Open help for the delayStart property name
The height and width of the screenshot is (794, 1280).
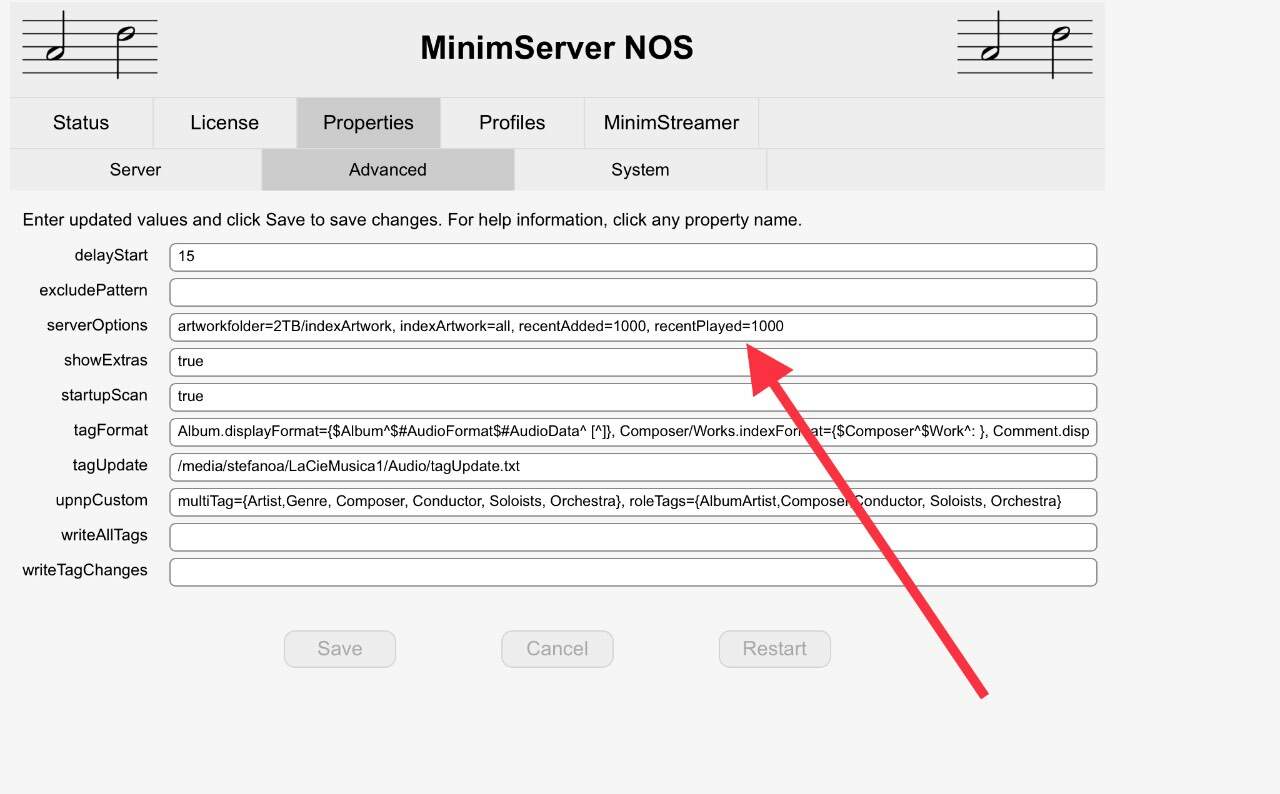[x=111, y=256]
